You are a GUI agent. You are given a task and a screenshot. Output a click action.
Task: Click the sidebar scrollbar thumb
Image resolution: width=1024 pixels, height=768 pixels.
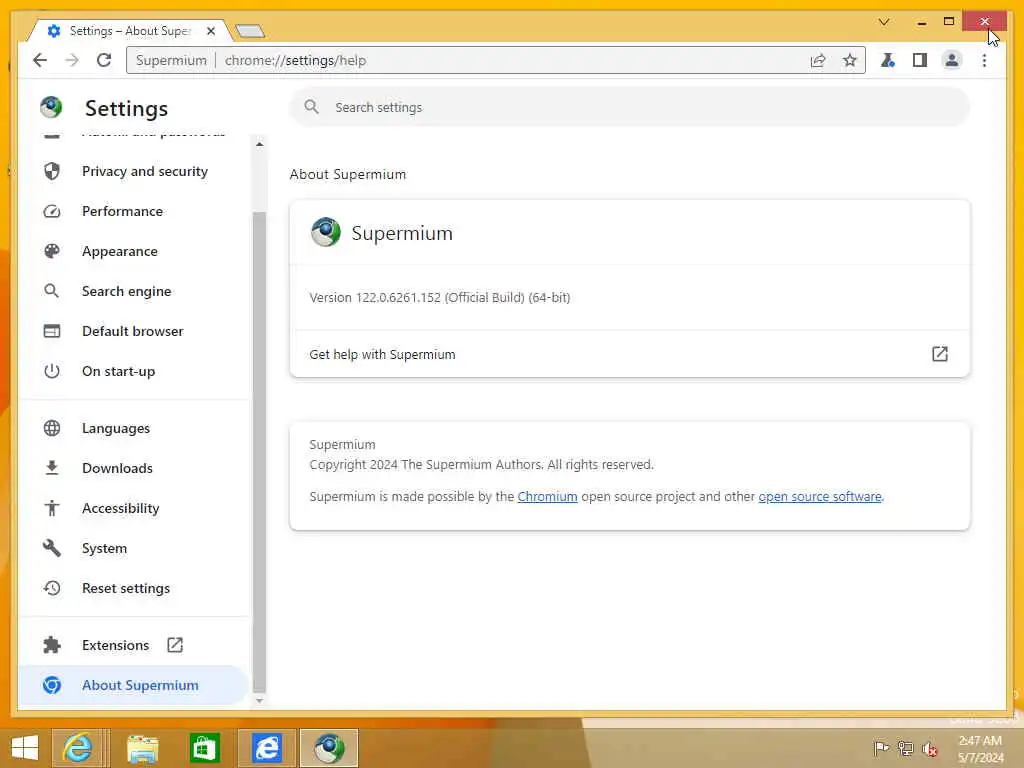[259, 452]
